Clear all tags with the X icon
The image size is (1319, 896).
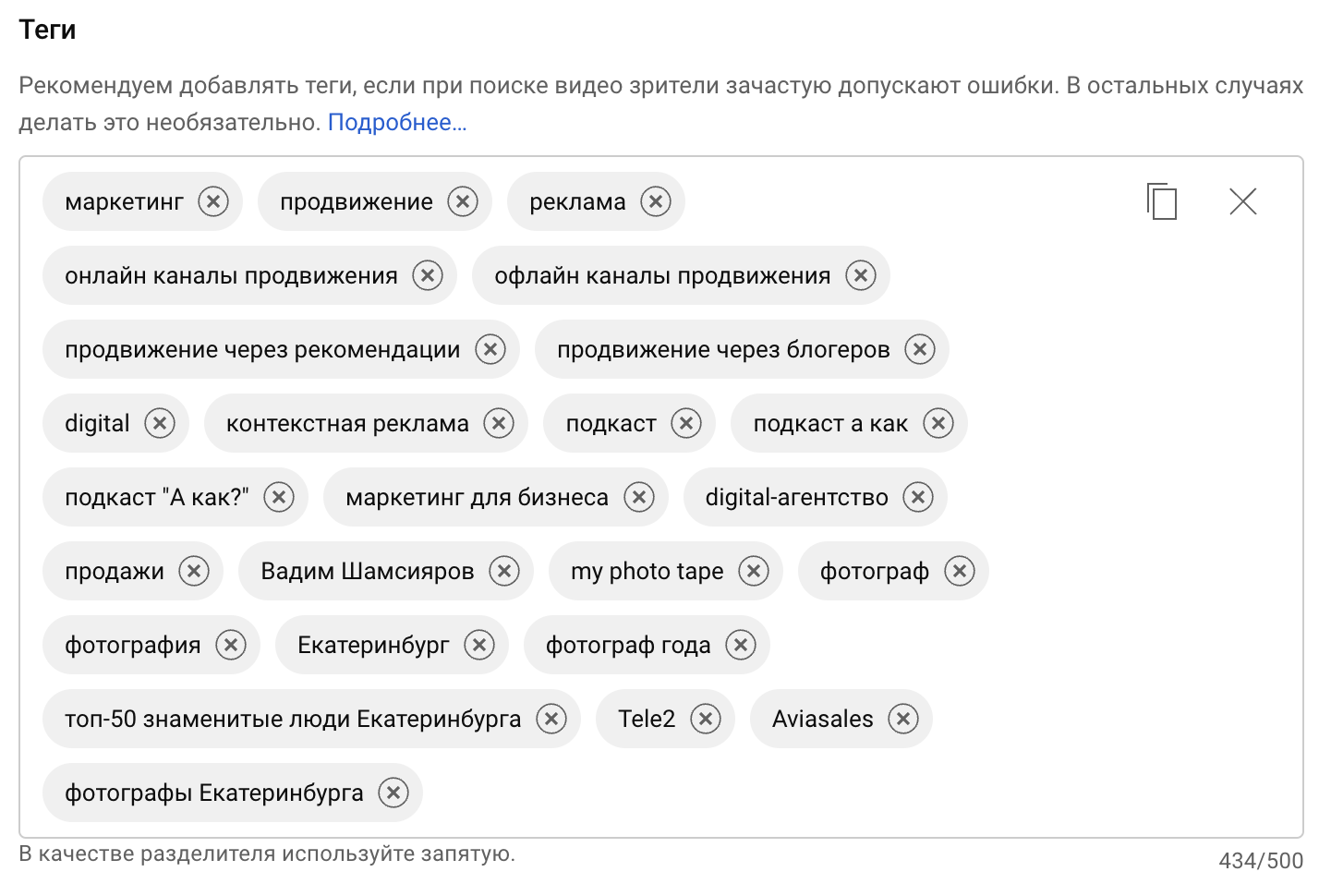pyautogui.click(x=1242, y=201)
